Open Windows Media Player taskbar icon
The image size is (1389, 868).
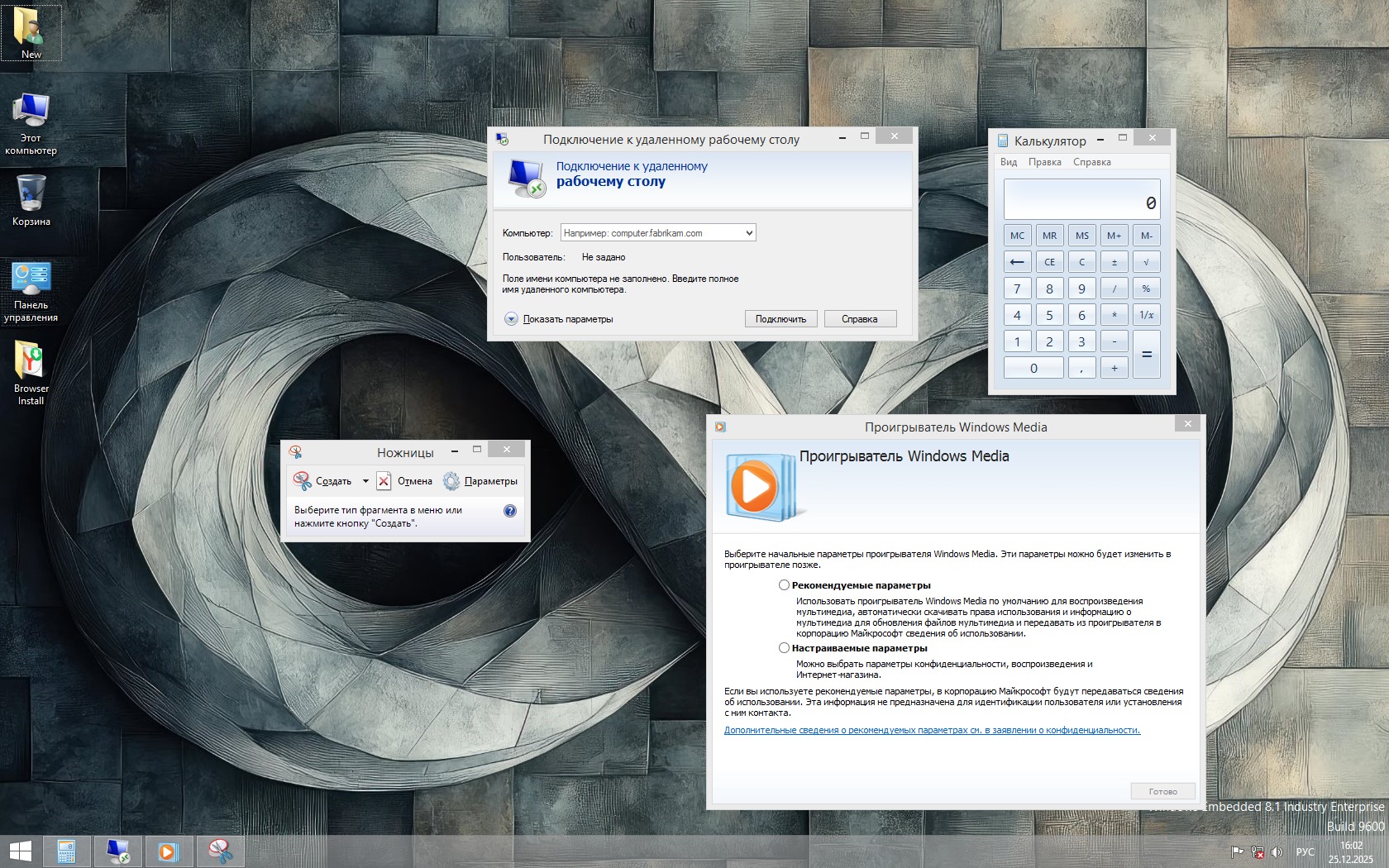169,851
